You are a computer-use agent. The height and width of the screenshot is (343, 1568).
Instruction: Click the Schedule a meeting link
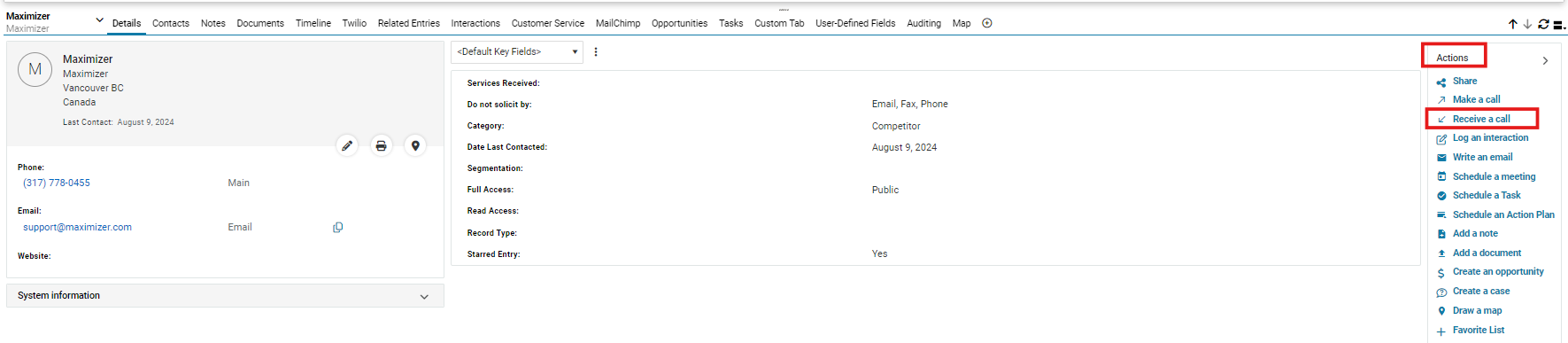1494,176
